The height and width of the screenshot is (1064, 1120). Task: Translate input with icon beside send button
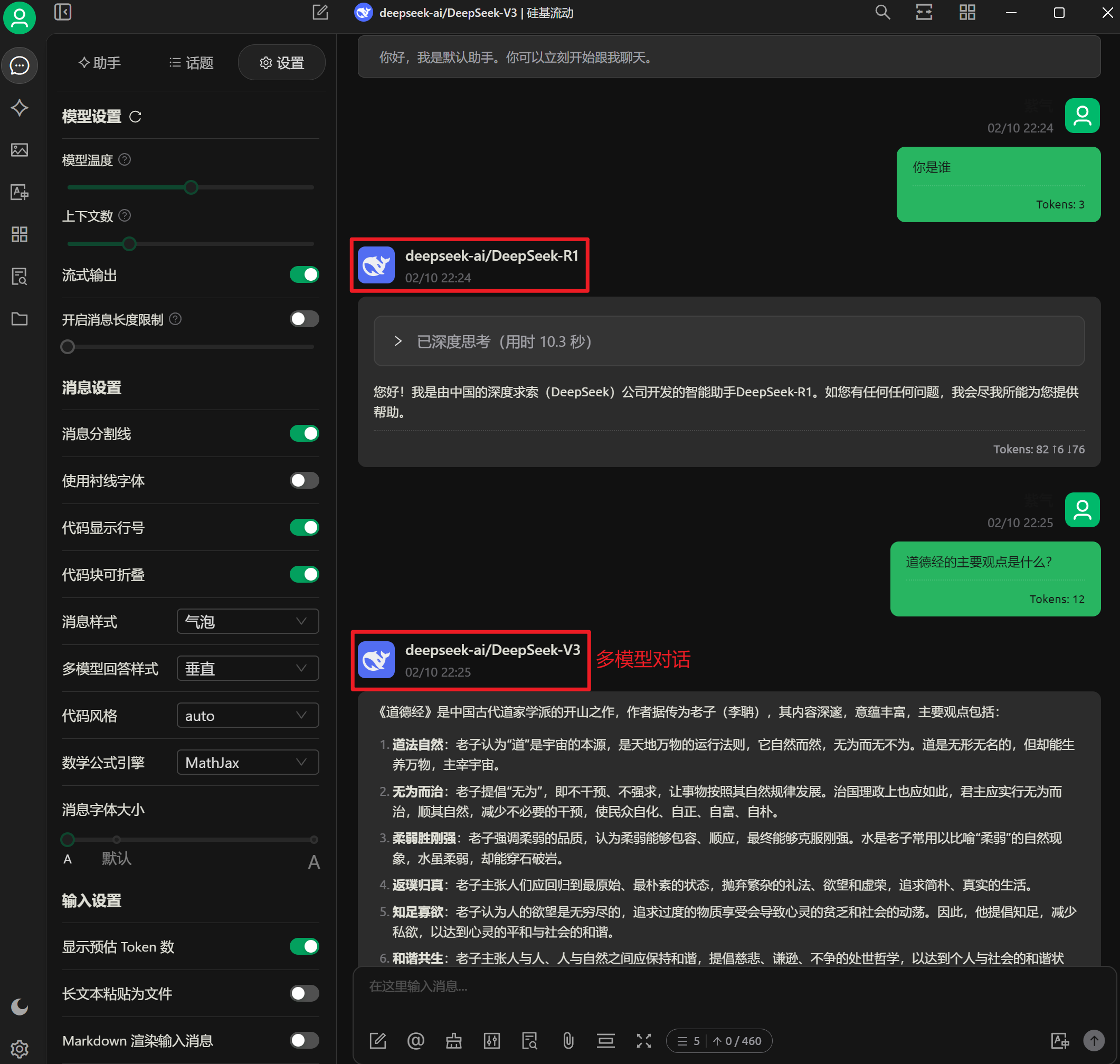pos(1059,1041)
